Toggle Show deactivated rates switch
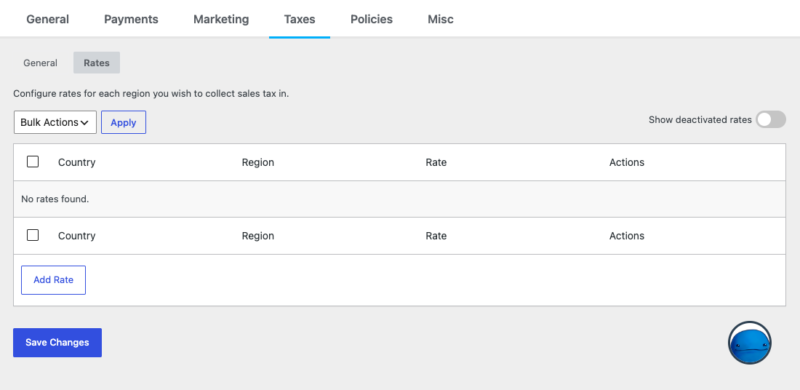The width and height of the screenshot is (800, 390). pos(770,120)
